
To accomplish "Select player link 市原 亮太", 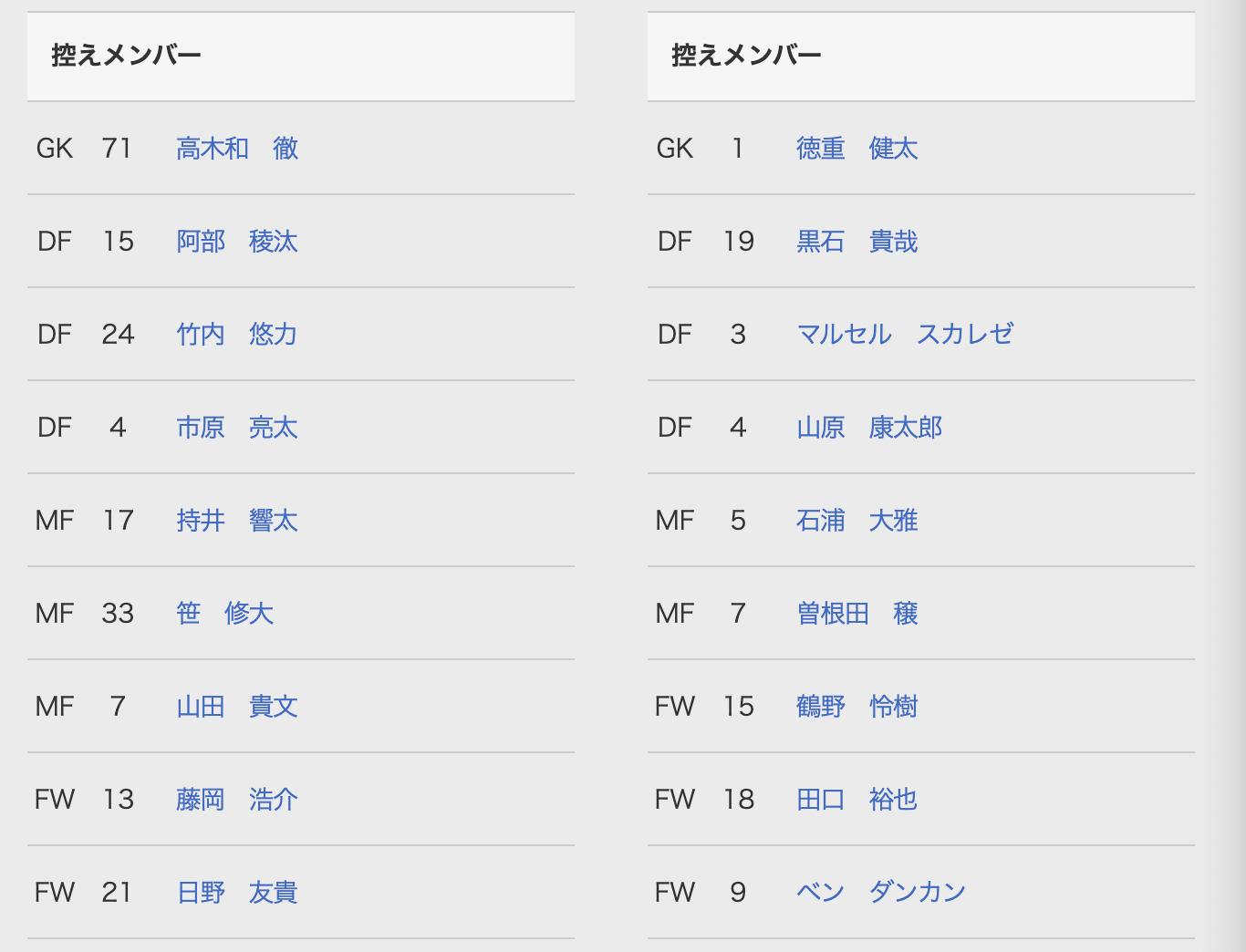I will (237, 428).
